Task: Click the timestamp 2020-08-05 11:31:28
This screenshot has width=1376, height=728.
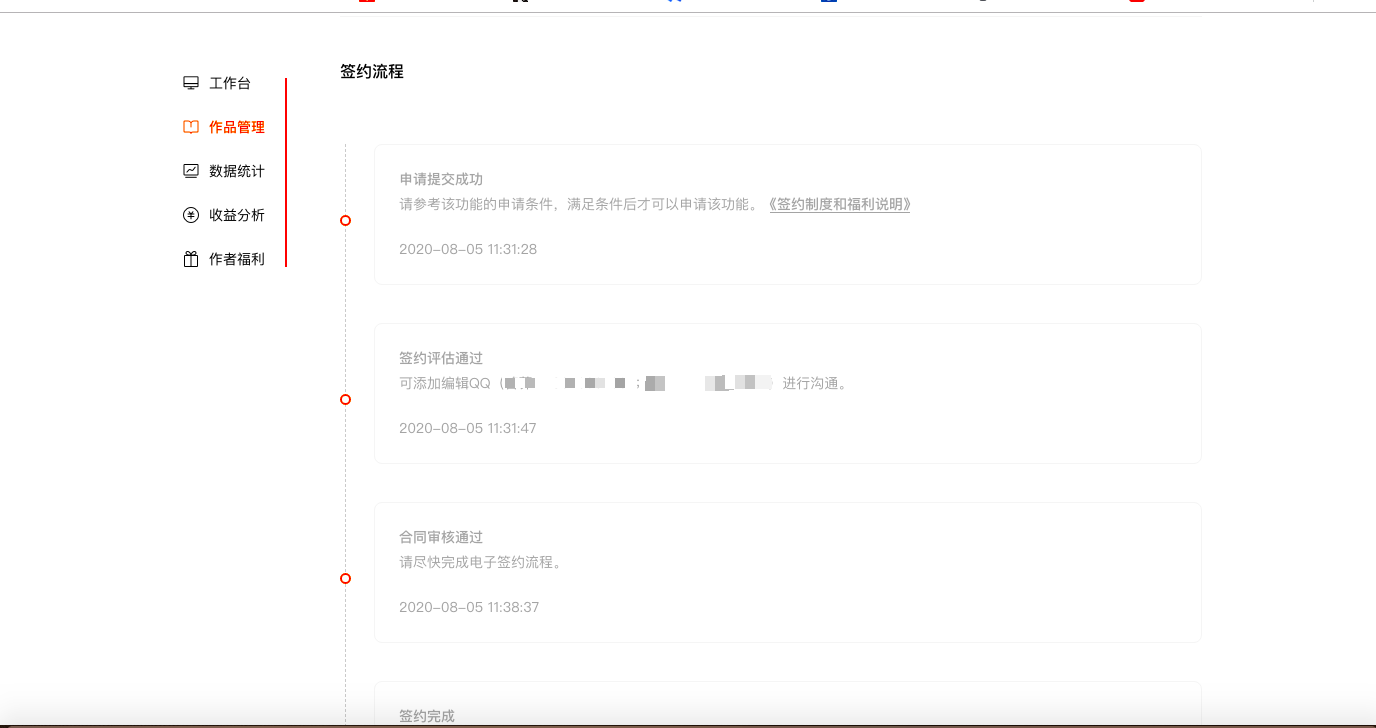Action: [468, 249]
